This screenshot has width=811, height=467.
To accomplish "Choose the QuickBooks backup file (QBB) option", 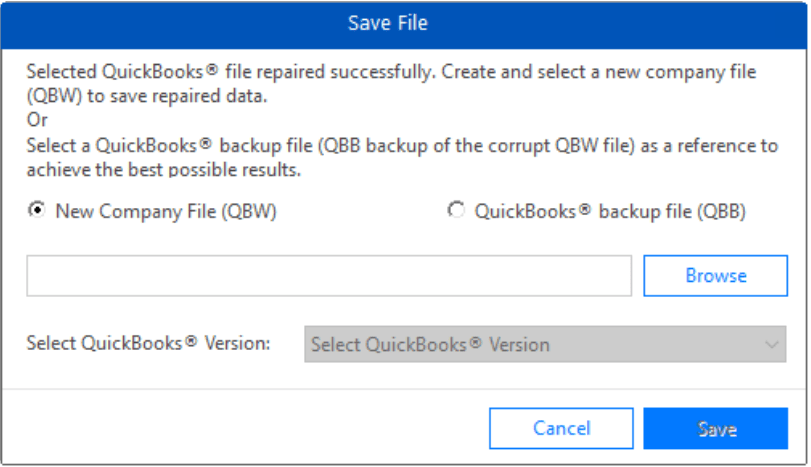I will (456, 211).
